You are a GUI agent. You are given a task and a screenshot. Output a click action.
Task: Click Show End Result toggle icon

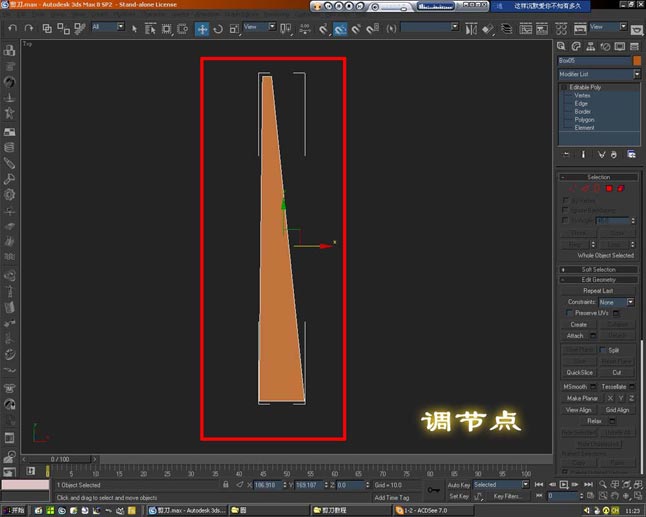coord(583,154)
